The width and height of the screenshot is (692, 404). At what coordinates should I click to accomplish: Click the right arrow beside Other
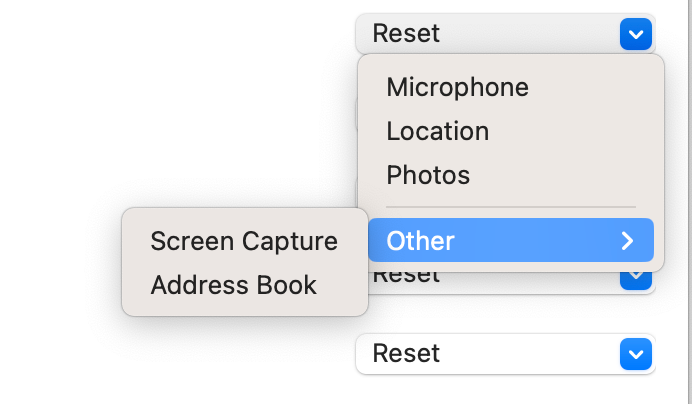tap(627, 241)
